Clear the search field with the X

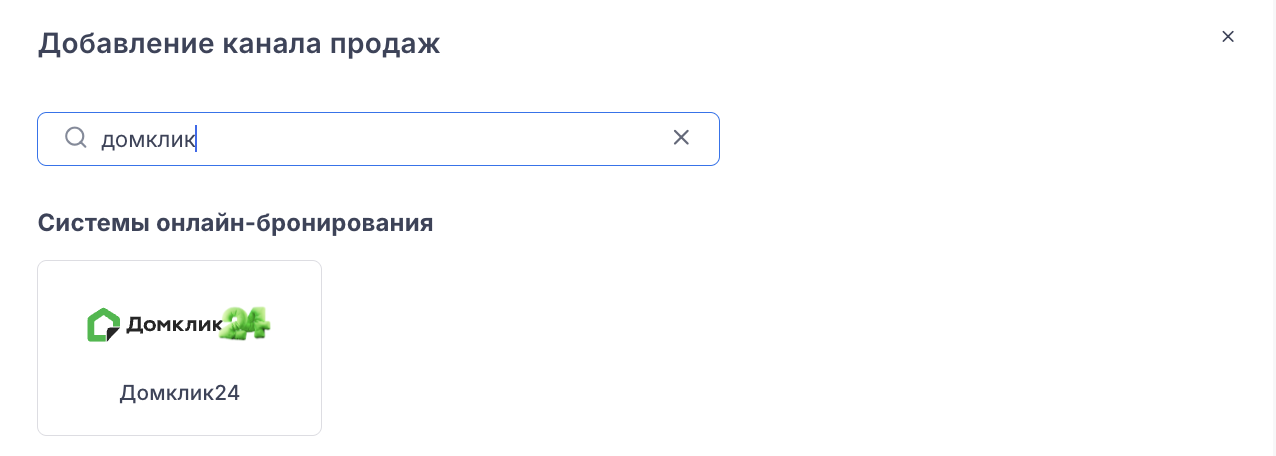681,138
